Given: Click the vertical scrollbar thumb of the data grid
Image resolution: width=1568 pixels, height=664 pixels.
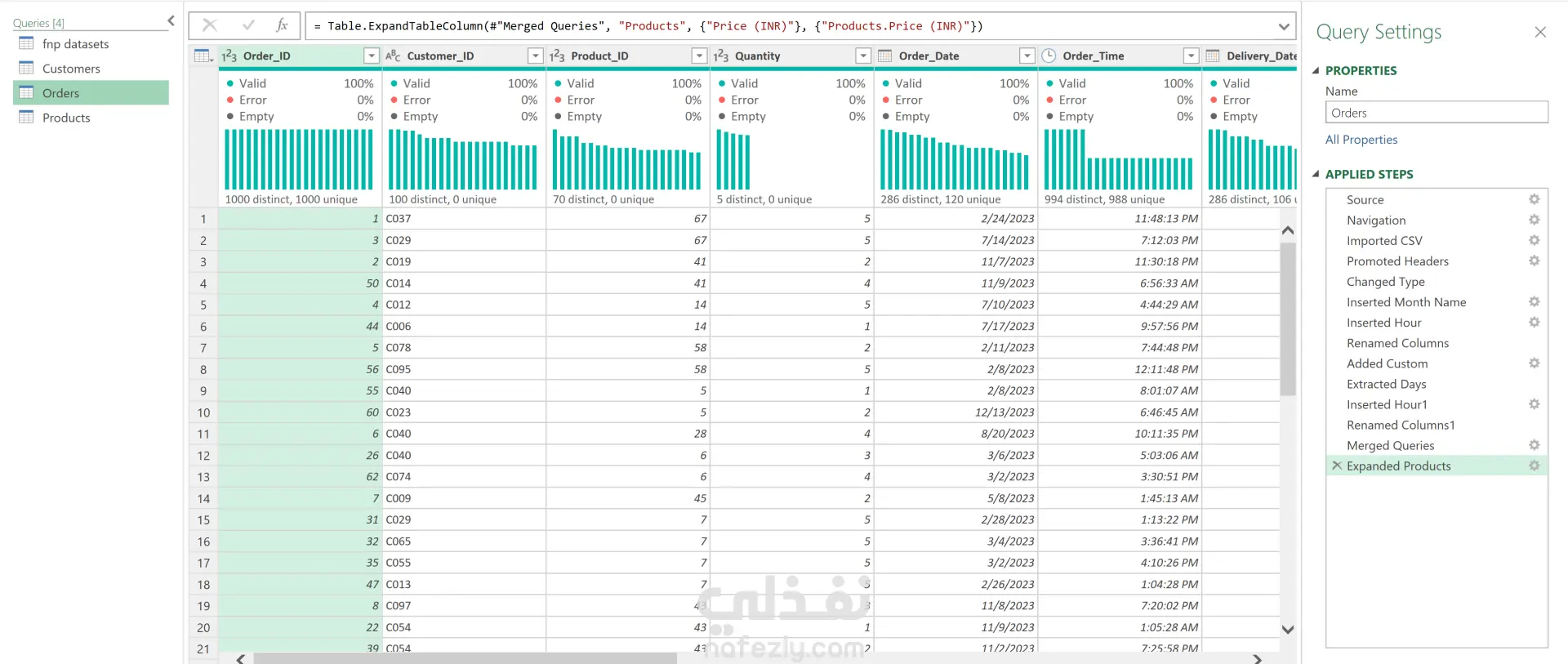Looking at the screenshot, I should click(x=1288, y=319).
